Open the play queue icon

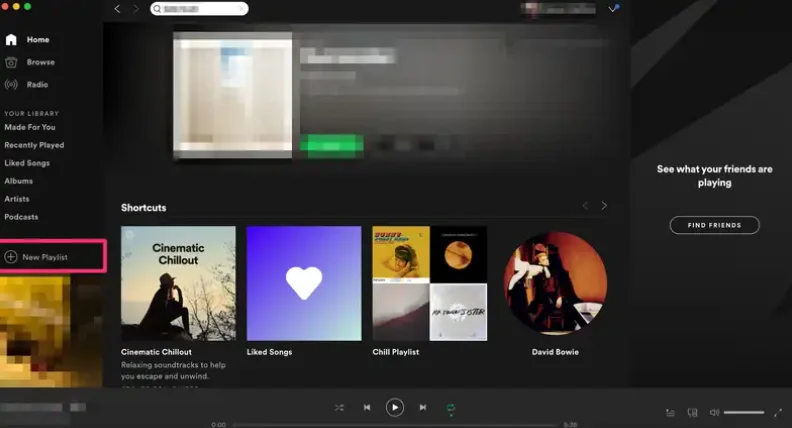tap(670, 413)
